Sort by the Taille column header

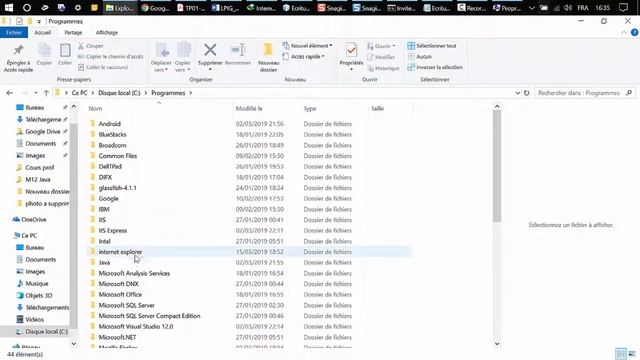coord(378,109)
